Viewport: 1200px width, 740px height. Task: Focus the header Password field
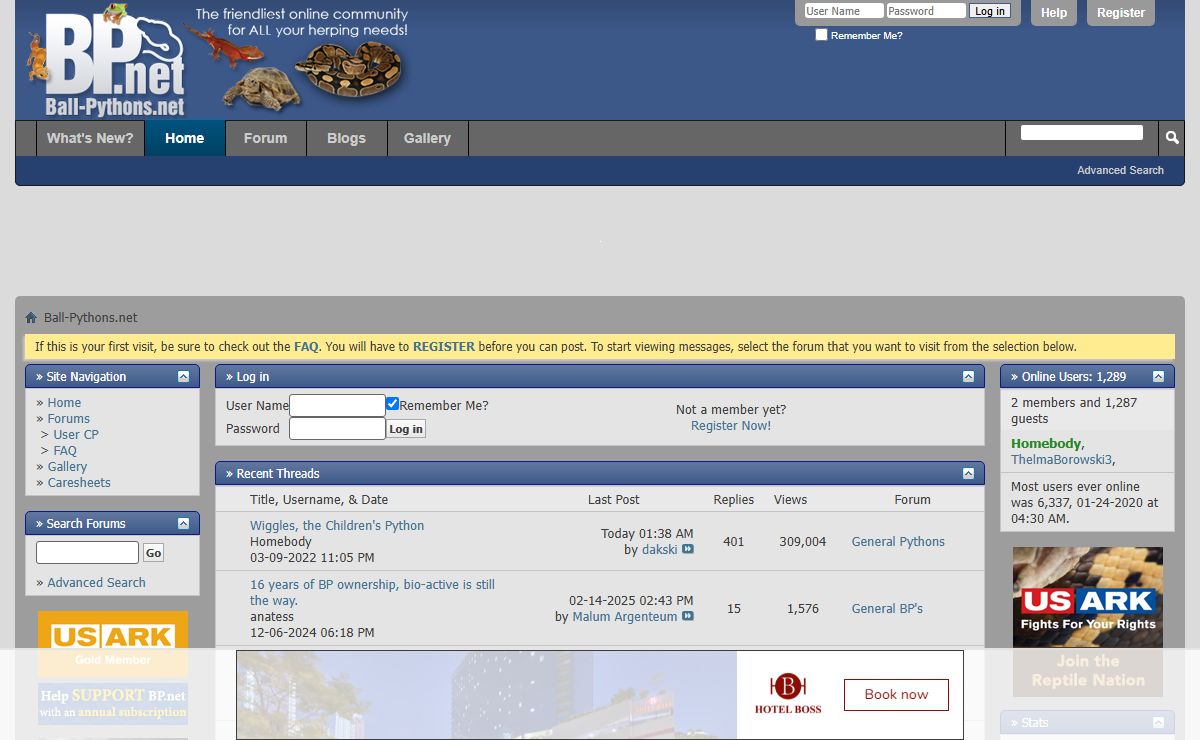pyautogui.click(x=926, y=11)
